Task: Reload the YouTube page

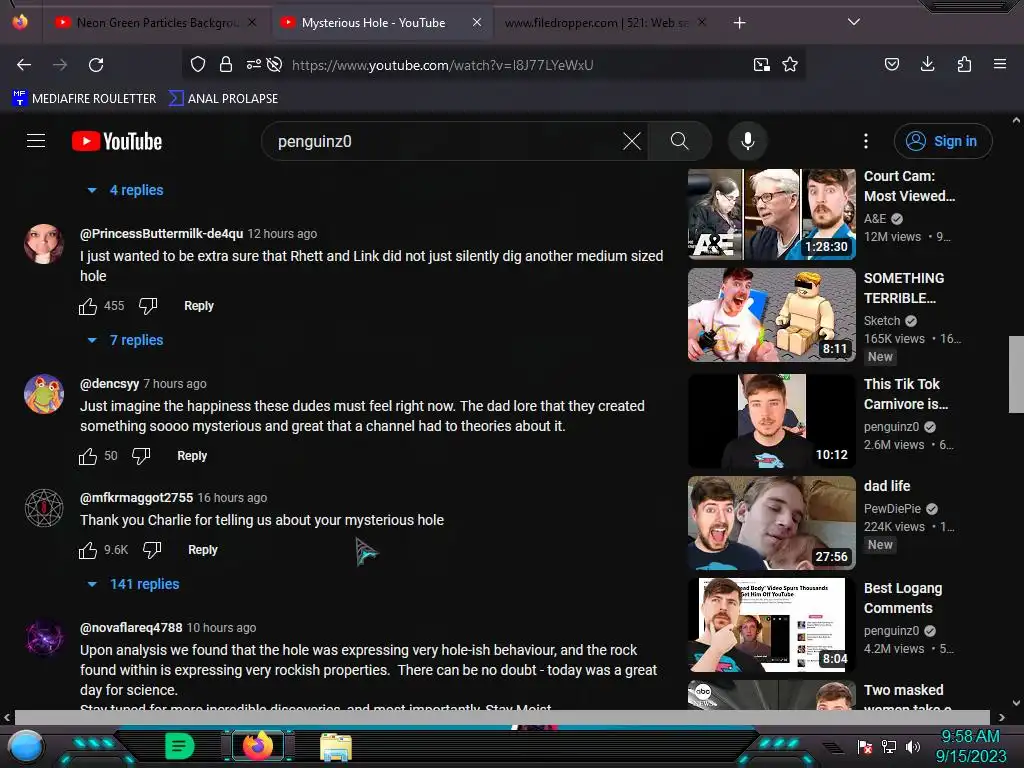Action: tap(96, 65)
